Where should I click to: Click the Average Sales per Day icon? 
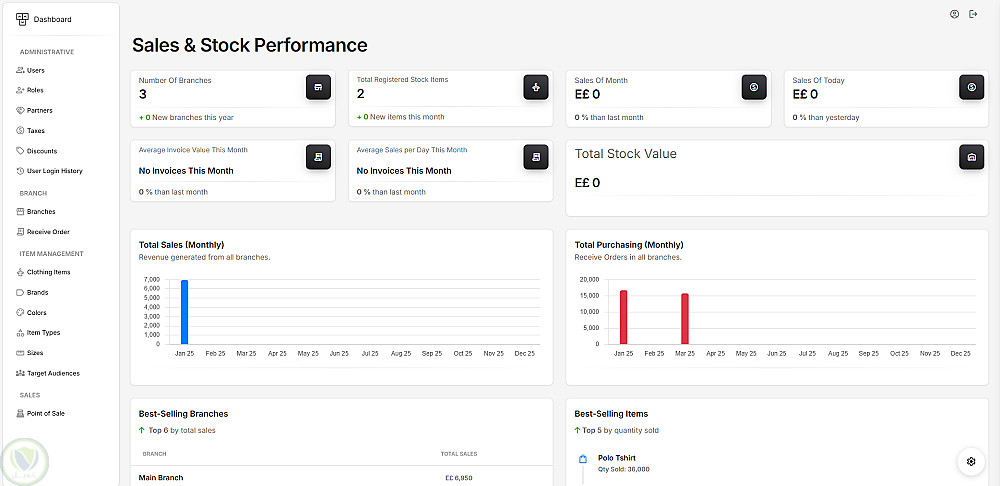pos(536,157)
